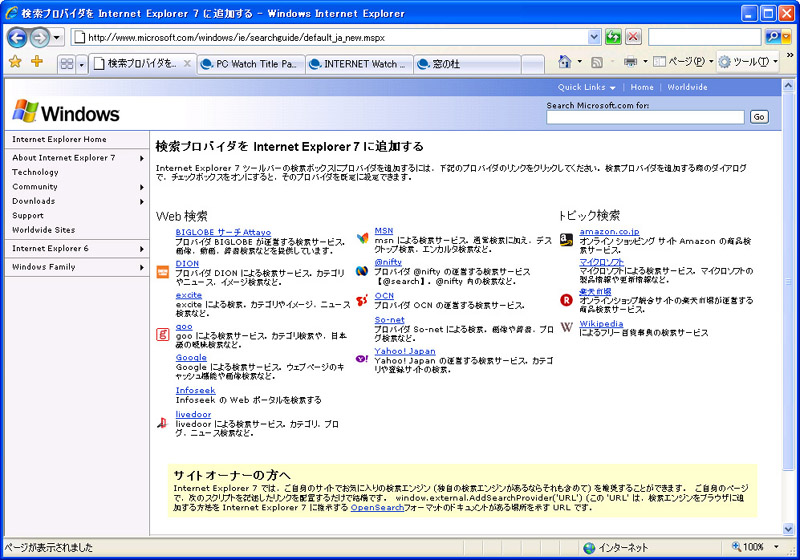800x560 pixels.
Task: Expand the Windows Family submenu
Action: tap(142, 267)
